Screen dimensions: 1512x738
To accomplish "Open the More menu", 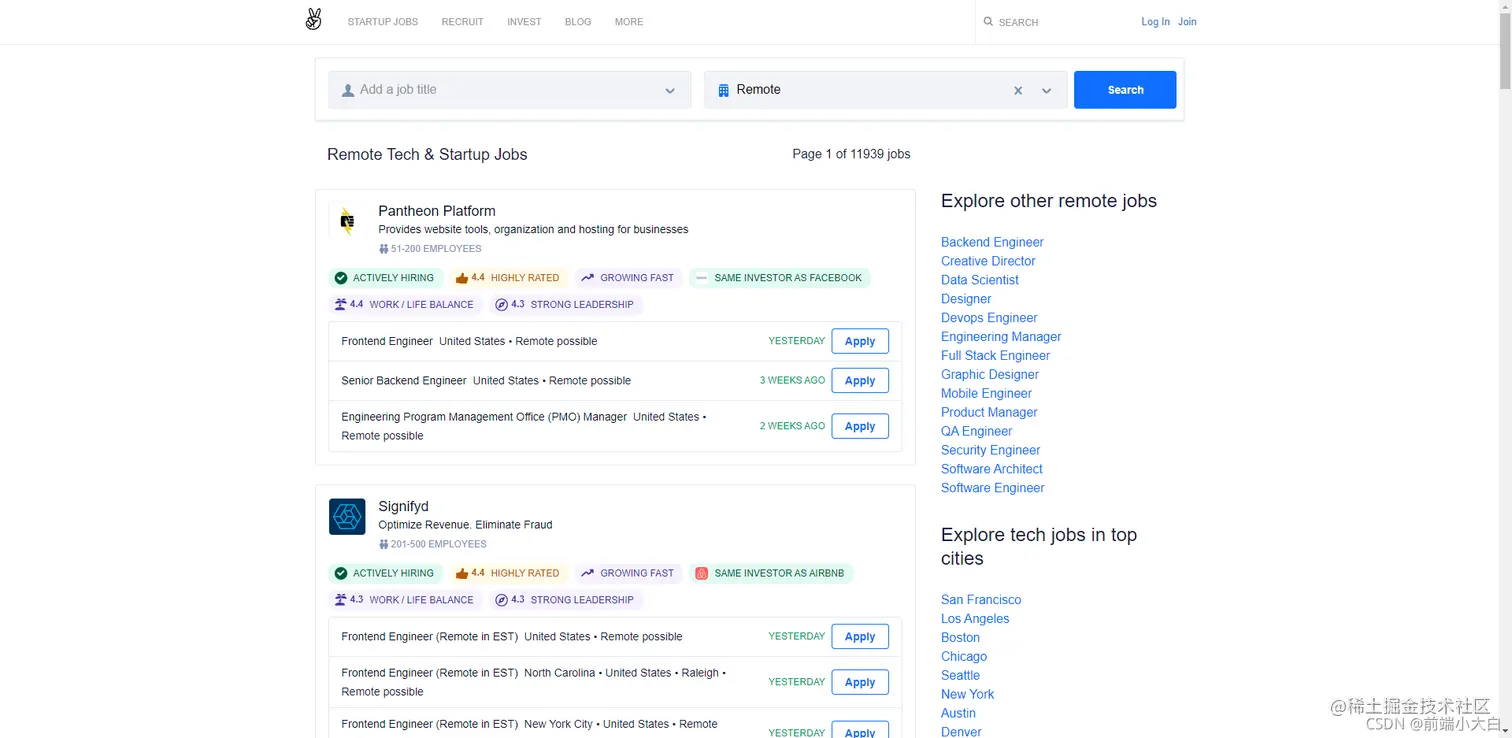I will pos(629,21).
